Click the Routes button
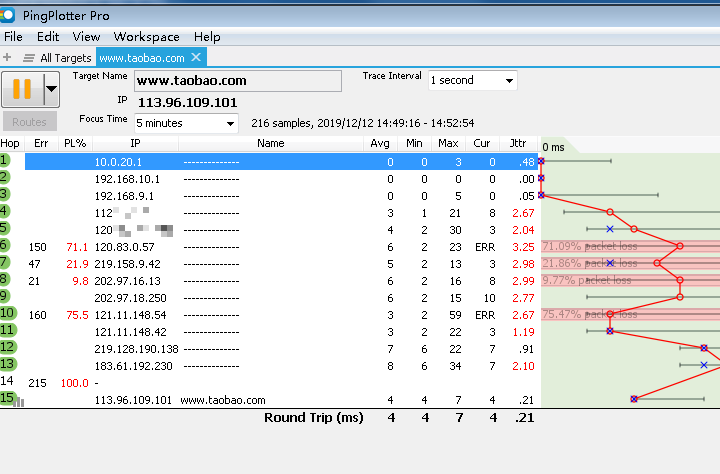Viewport: 720px width, 474px height. point(29,122)
